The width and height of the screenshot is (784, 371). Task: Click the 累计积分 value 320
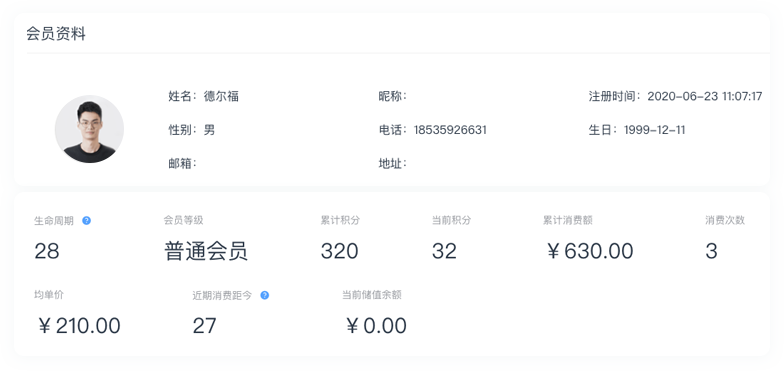[339, 251]
